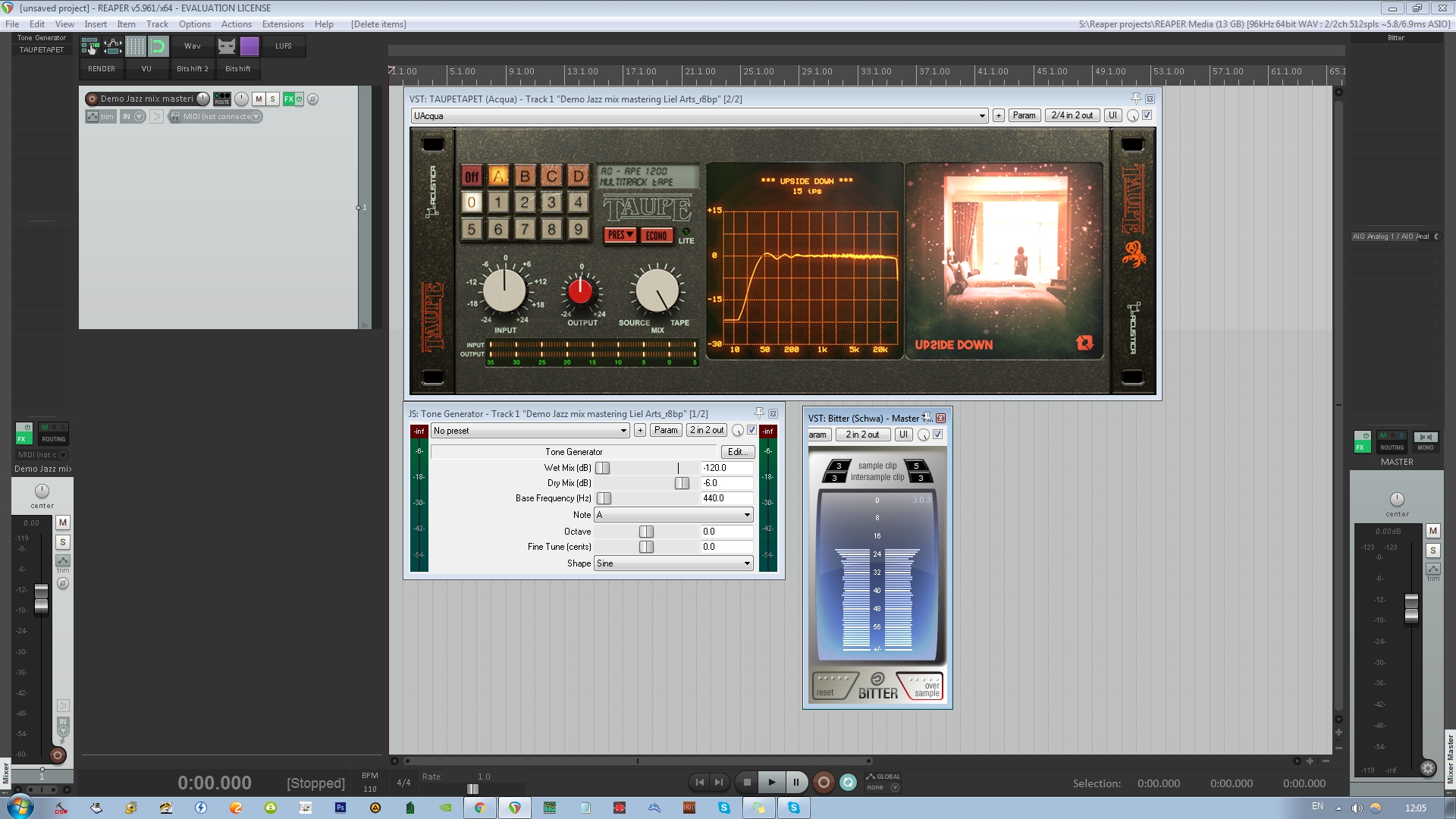
Task: Click the Bitter oversample button
Action: click(x=924, y=687)
